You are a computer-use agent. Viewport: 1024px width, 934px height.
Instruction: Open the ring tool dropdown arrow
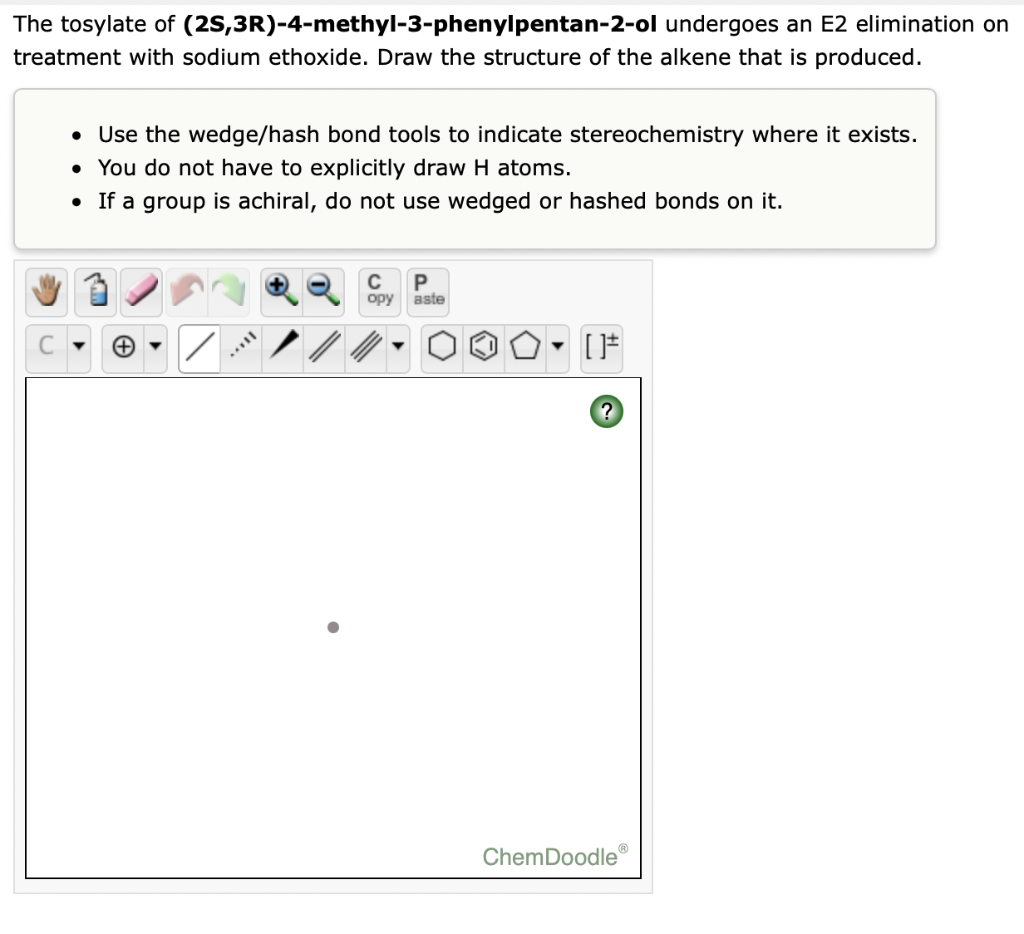click(557, 347)
